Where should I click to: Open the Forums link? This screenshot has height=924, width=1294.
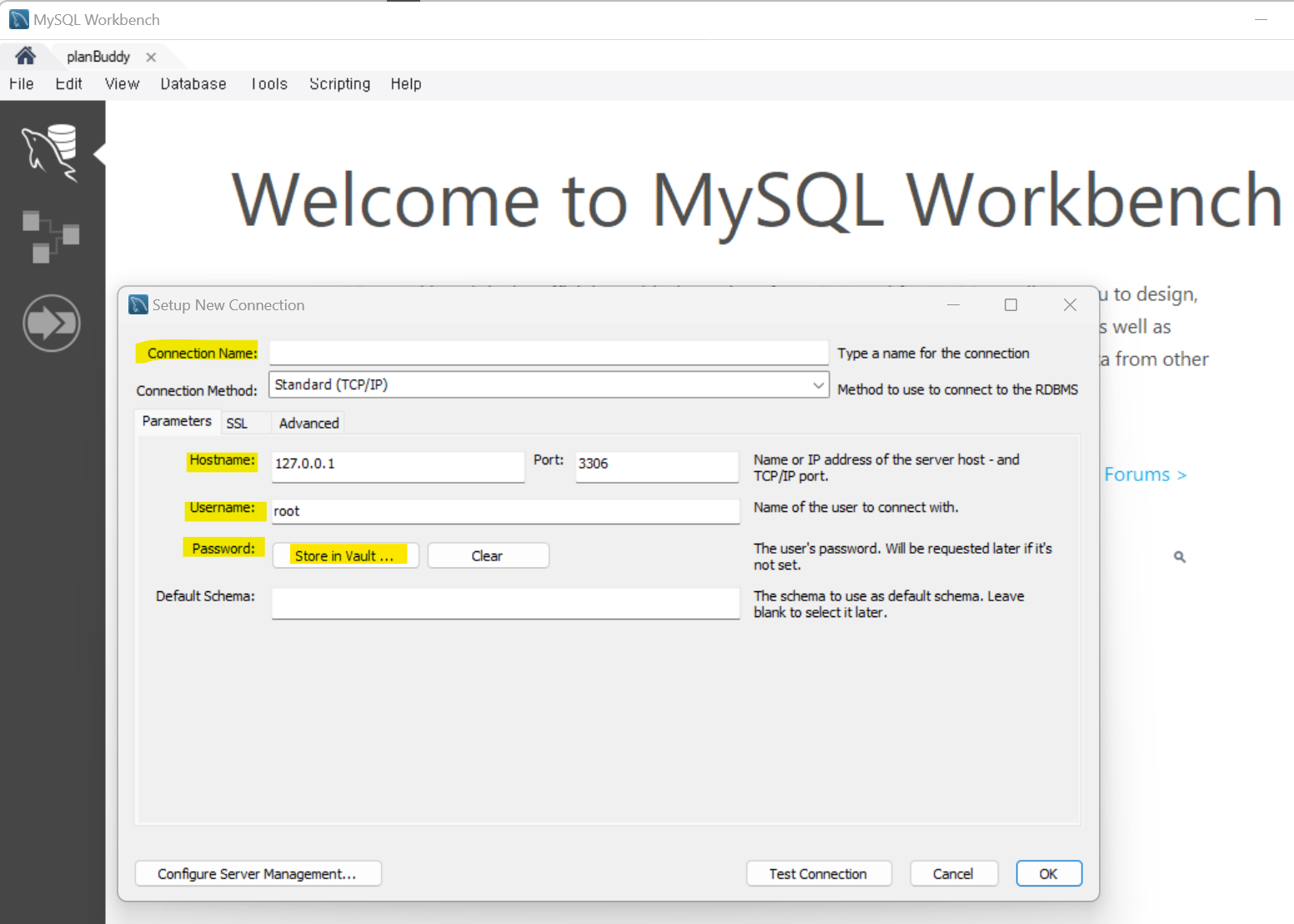pyautogui.click(x=1145, y=475)
